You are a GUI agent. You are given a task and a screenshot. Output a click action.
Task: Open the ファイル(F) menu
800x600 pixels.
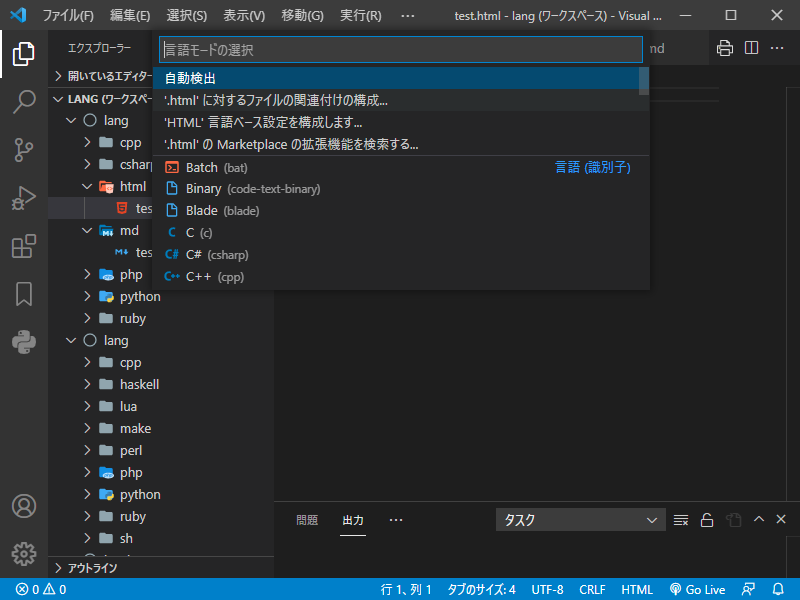point(68,15)
